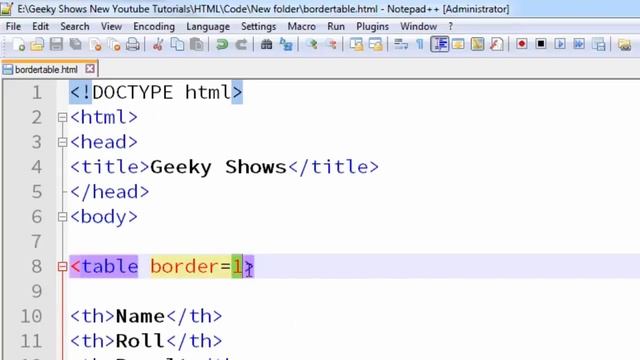This screenshot has width=640, height=360.
Task: Save the file with the floppy icon
Action: coord(56,44)
